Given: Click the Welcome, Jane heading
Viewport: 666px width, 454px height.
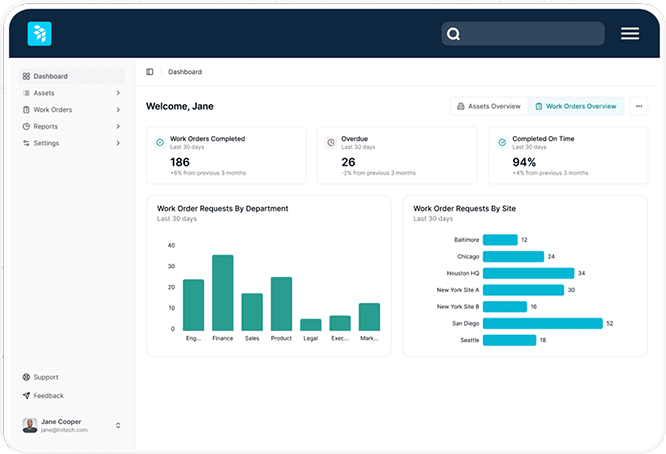Looking at the screenshot, I should coord(180,106).
